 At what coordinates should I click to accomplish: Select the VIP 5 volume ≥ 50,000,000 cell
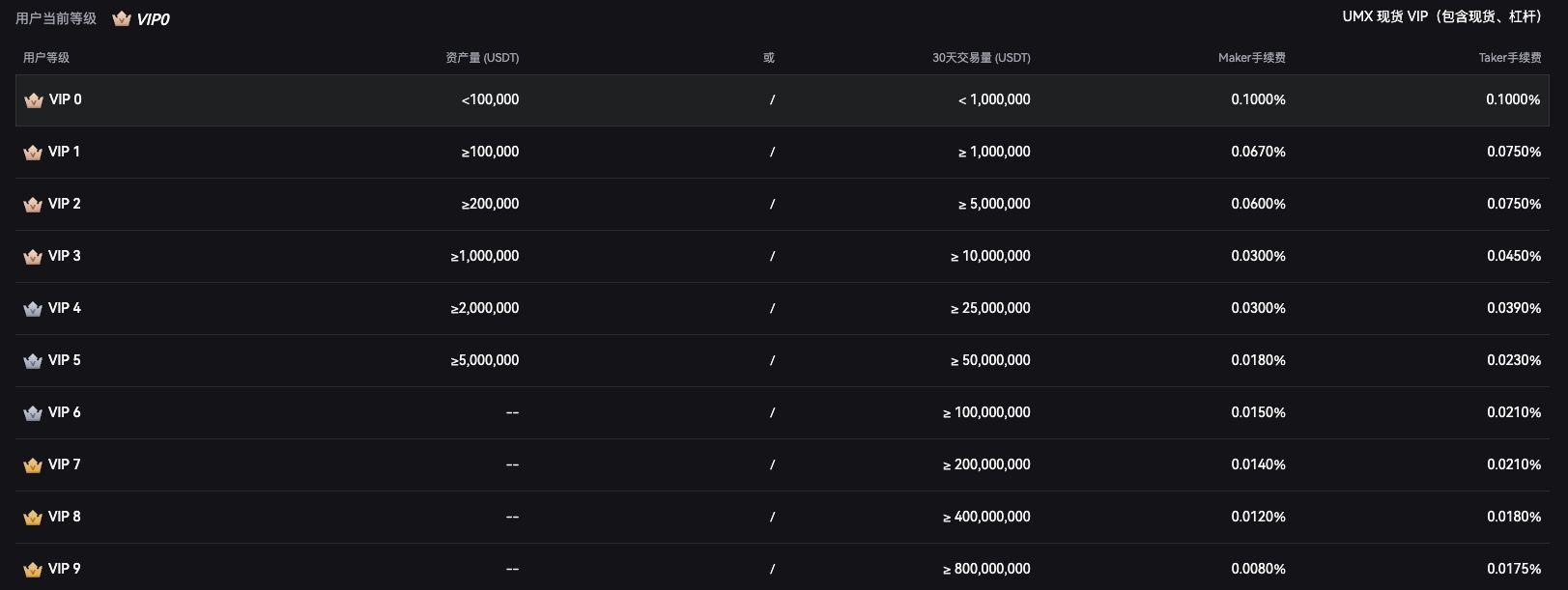990,360
